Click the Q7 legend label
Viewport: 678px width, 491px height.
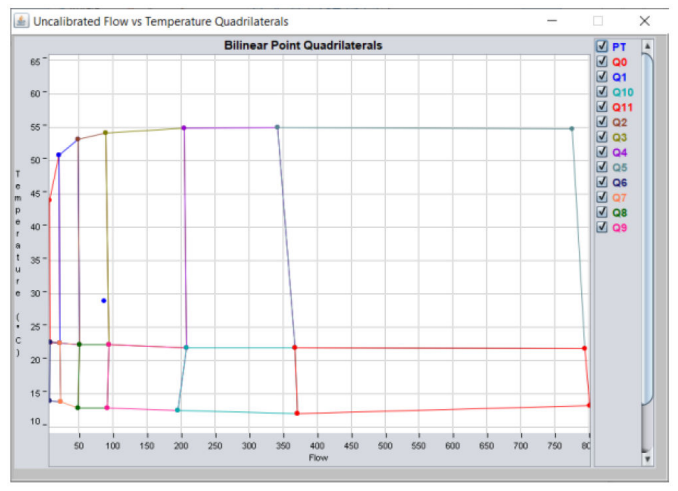pos(619,198)
